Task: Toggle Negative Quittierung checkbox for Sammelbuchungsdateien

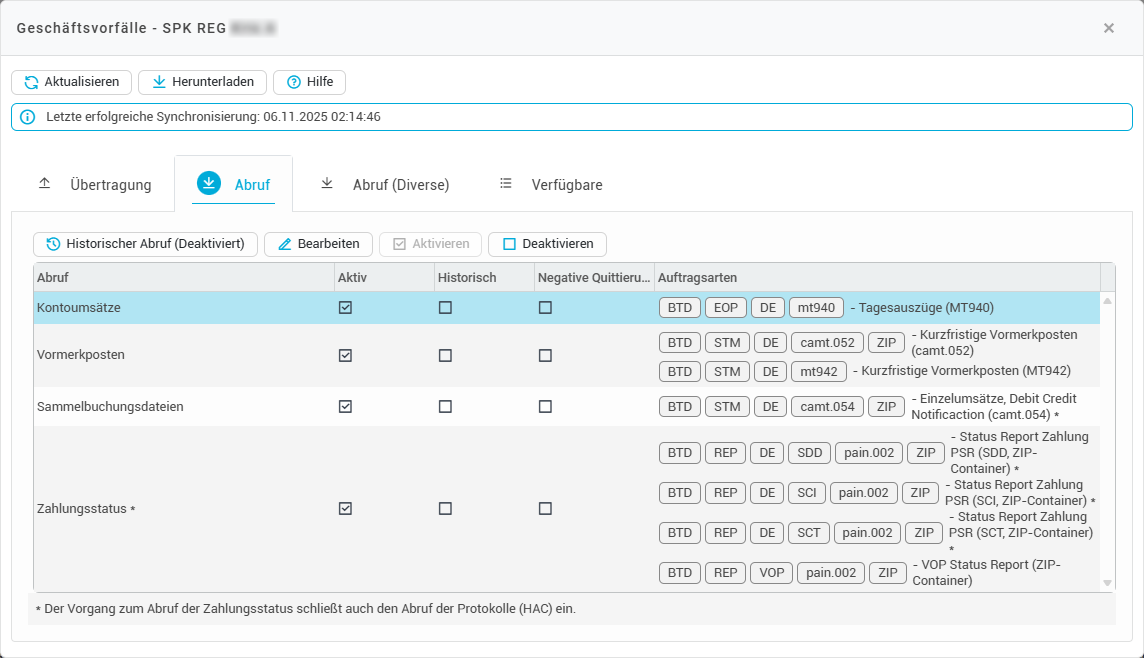Action: (x=545, y=407)
